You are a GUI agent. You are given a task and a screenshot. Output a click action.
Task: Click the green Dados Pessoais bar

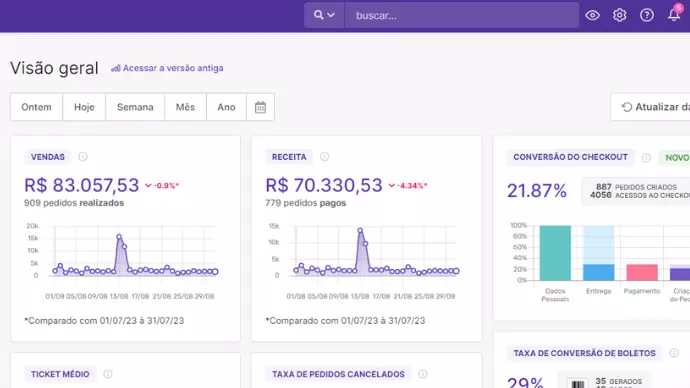pos(555,253)
